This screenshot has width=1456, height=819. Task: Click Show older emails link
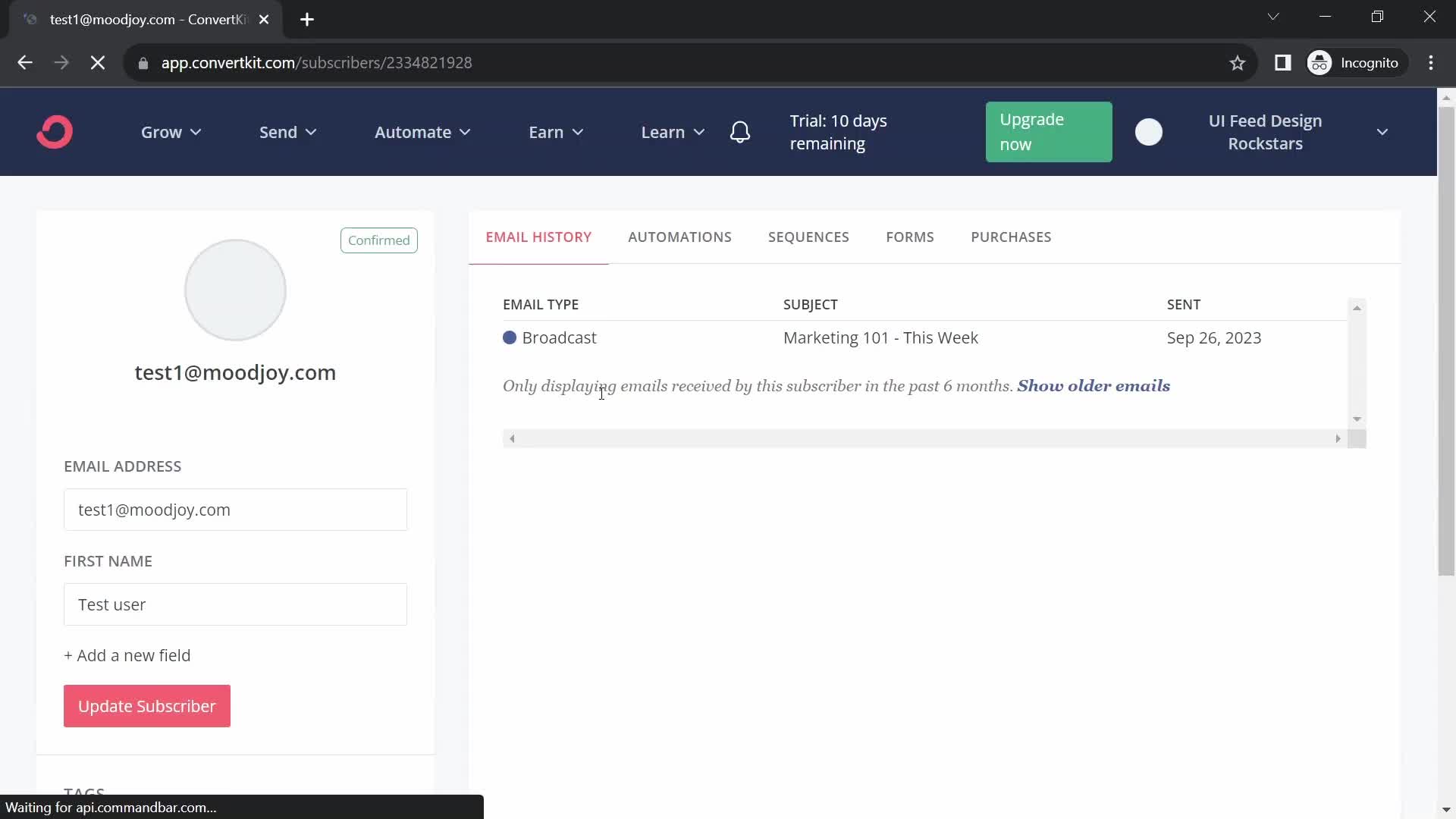(1094, 386)
